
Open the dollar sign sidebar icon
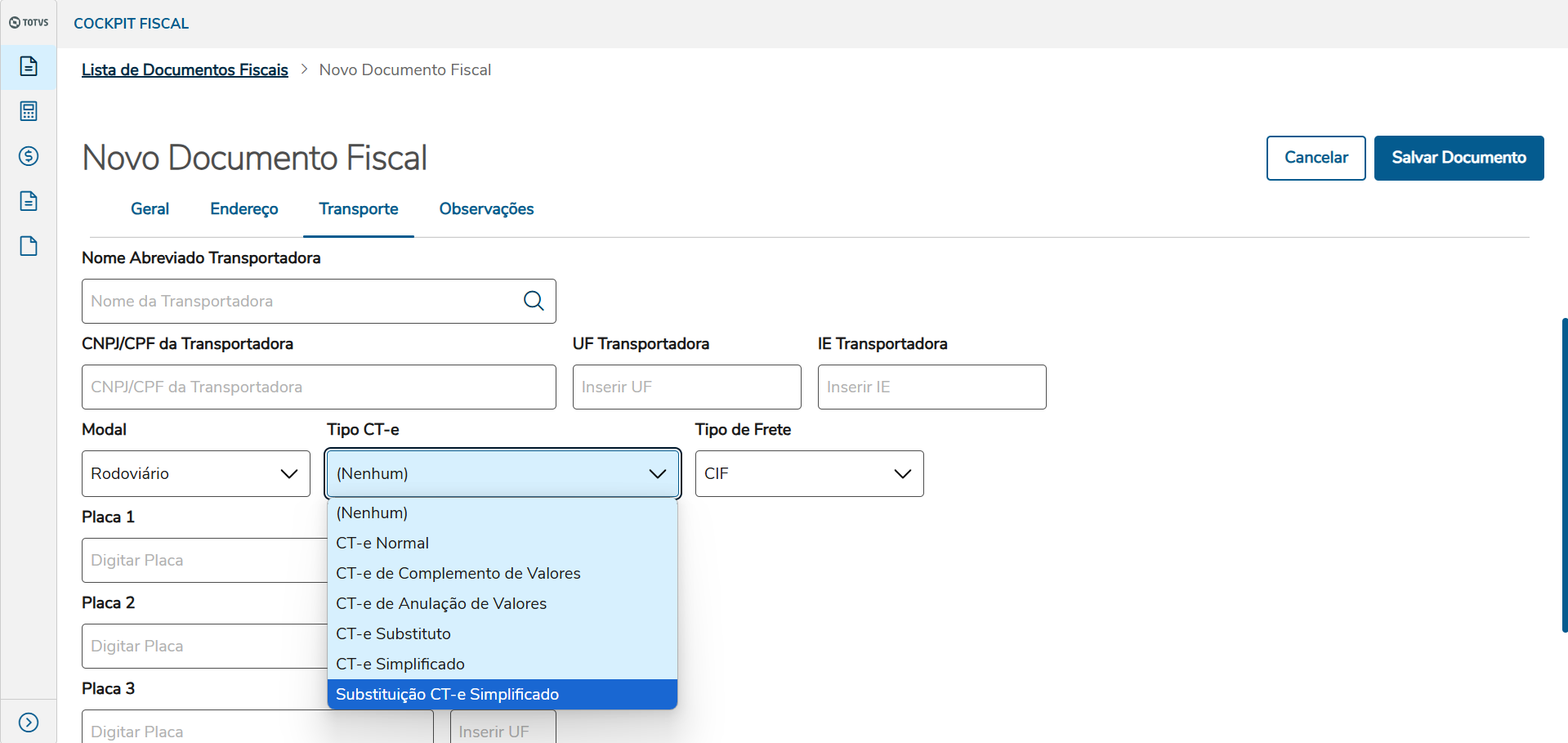29,156
